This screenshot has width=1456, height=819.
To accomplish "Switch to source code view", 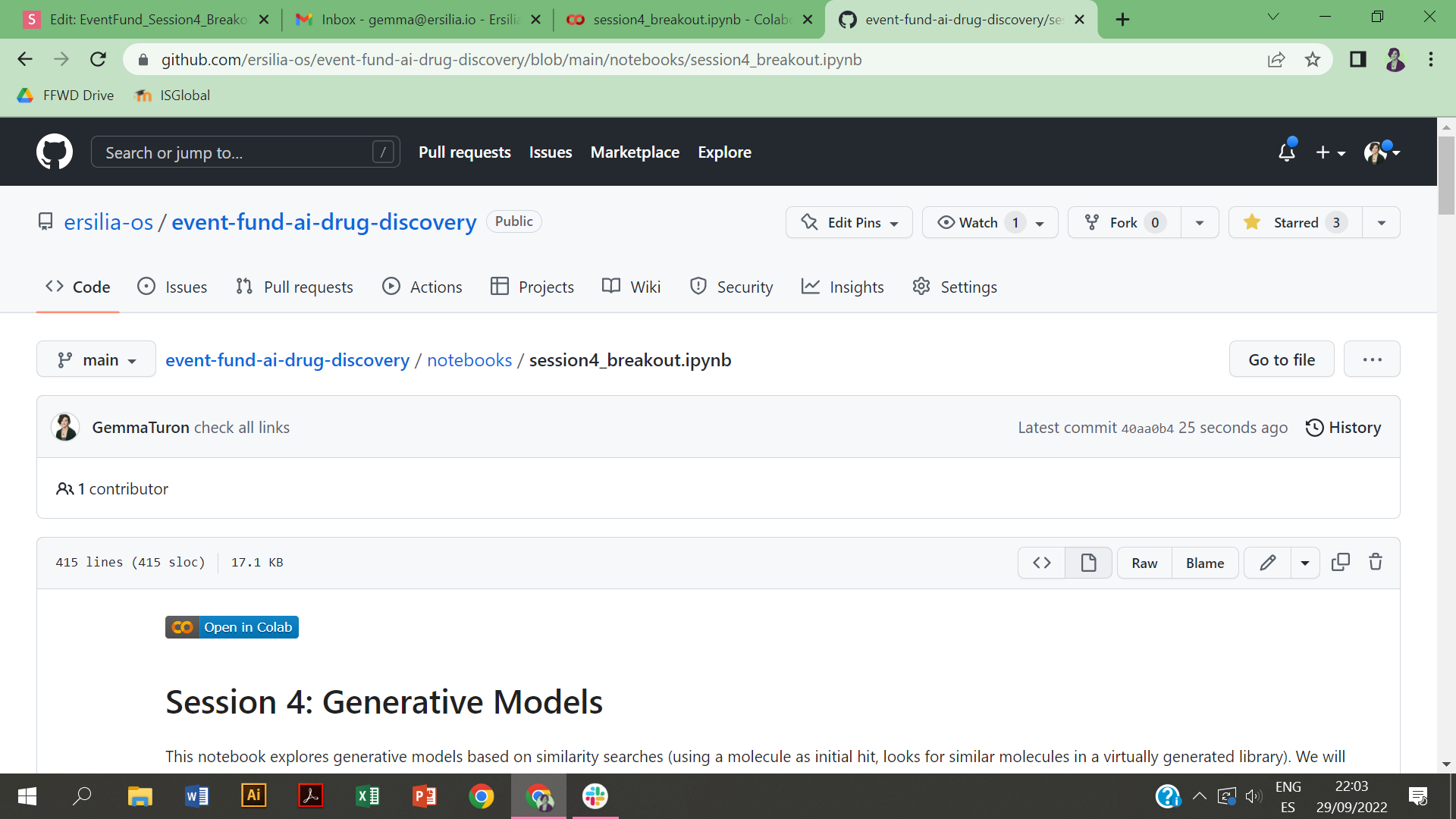I will (x=1042, y=563).
